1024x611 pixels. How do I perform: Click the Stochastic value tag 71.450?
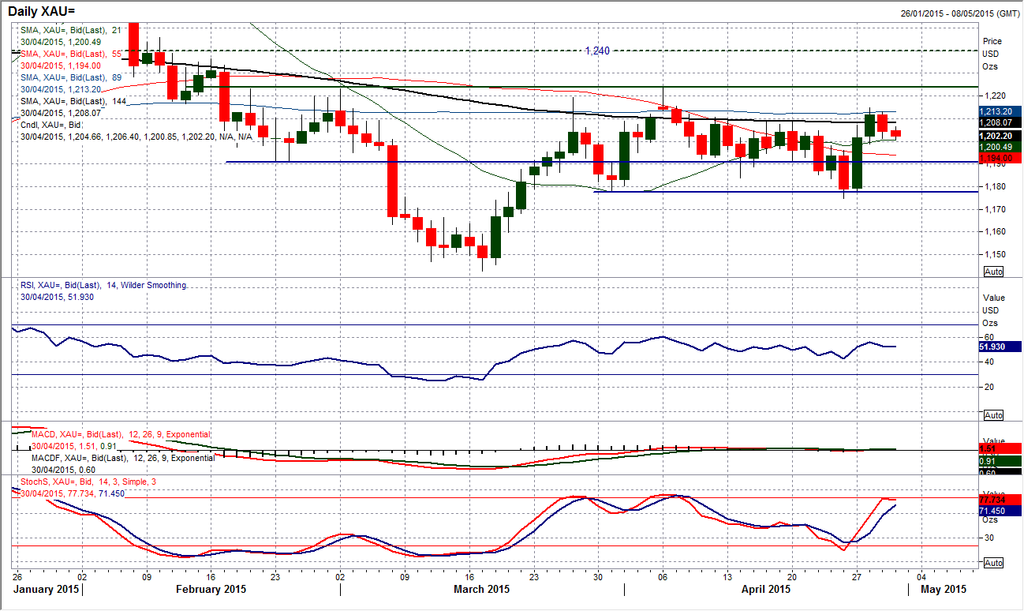click(x=1000, y=510)
